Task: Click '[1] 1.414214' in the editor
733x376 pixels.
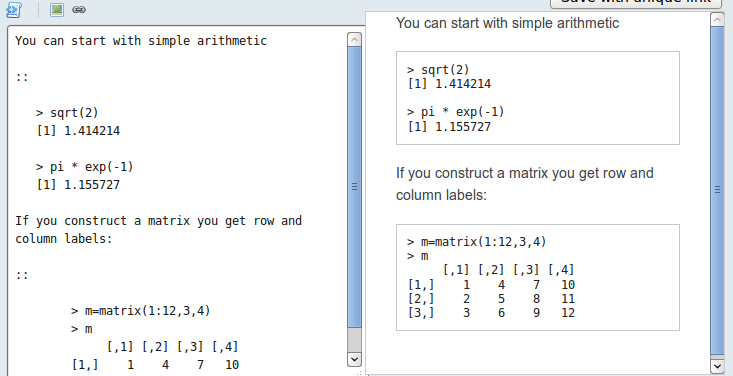Action: tap(78, 130)
